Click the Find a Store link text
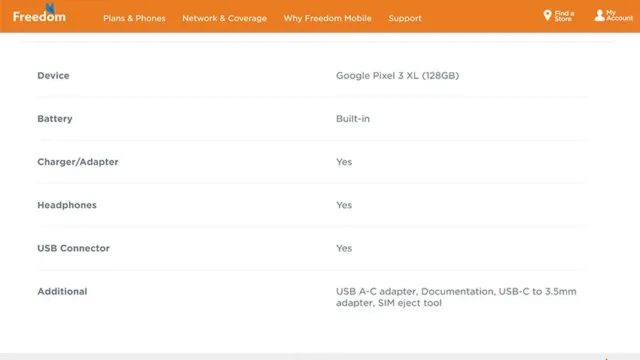 (564, 16)
